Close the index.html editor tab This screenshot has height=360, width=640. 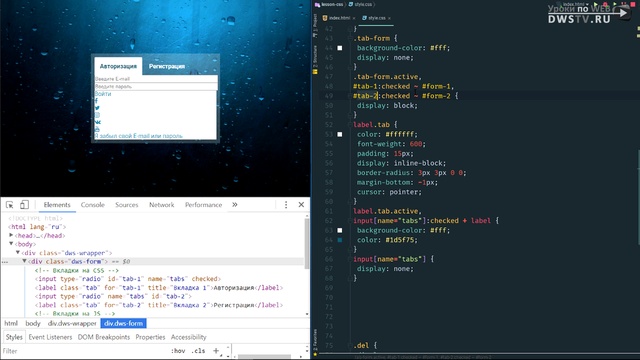354,18
